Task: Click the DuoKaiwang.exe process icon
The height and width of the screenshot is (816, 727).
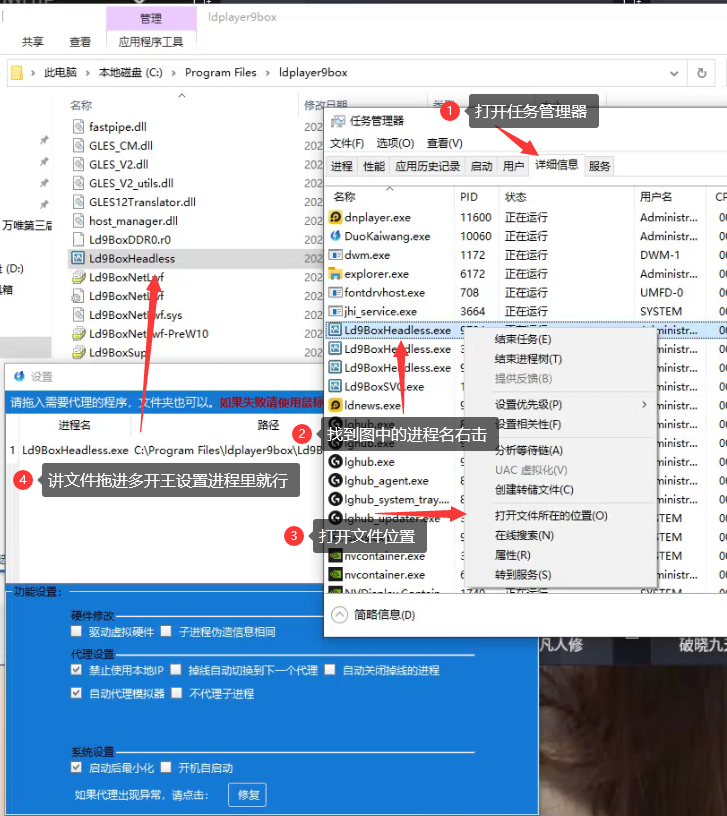Action: click(336, 236)
